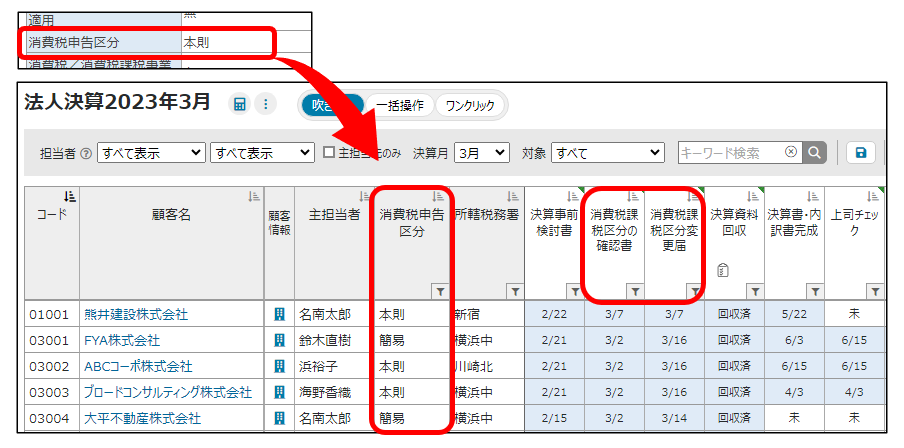Click the filter icon in 所轄税務署 column
The image size is (904, 448).
coord(514,291)
